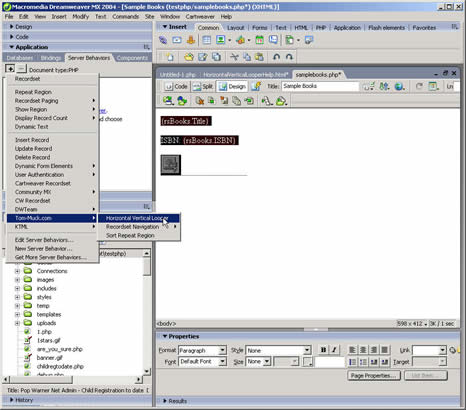Viewport: 466px width, 410px height.
Task: Undo last action with Undo arrow
Action: pos(276,57)
